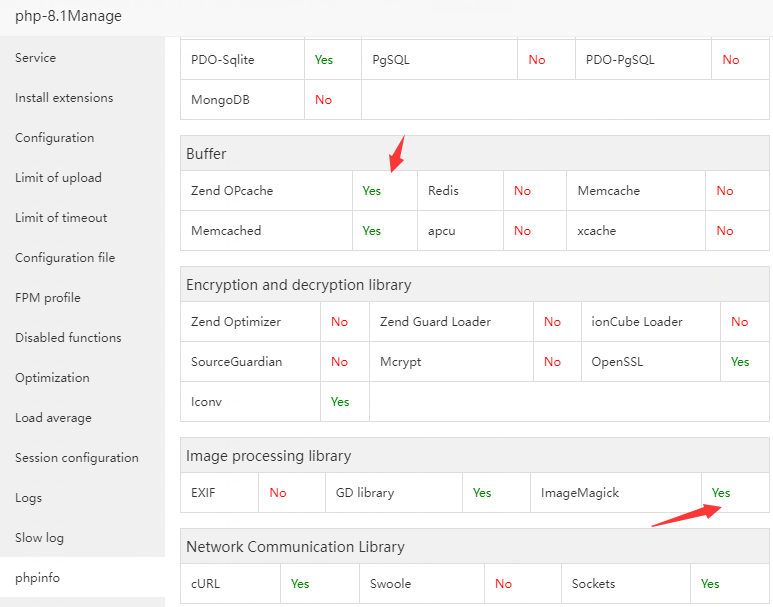The height and width of the screenshot is (607, 773).
Task: Go to Disabled functions page
Action: tap(68, 338)
